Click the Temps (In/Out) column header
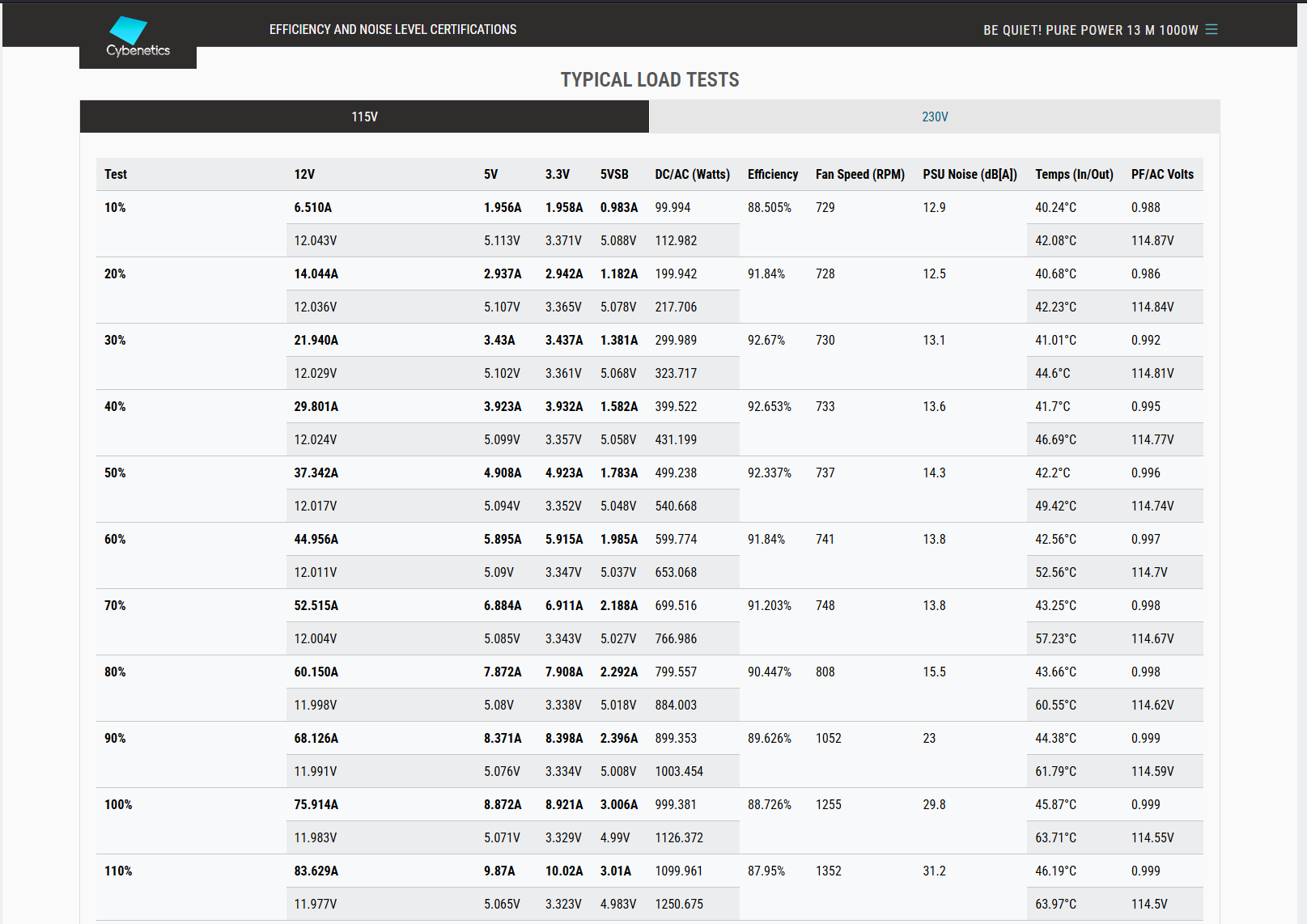The height and width of the screenshot is (924, 1307). (x=1074, y=174)
